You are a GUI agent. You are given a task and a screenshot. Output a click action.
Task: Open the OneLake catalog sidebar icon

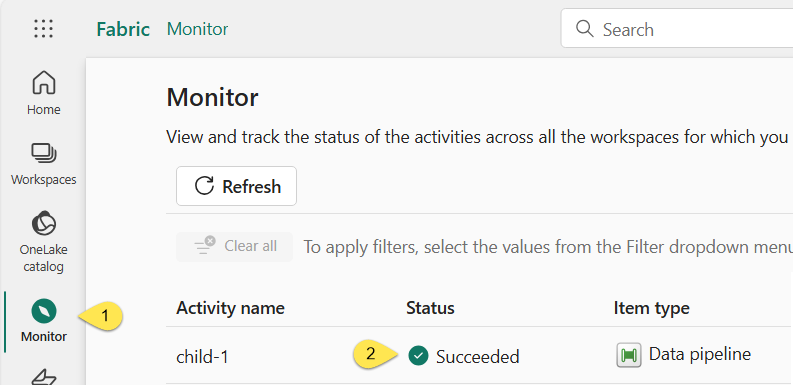pyautogui.click(x=43, y=243)
